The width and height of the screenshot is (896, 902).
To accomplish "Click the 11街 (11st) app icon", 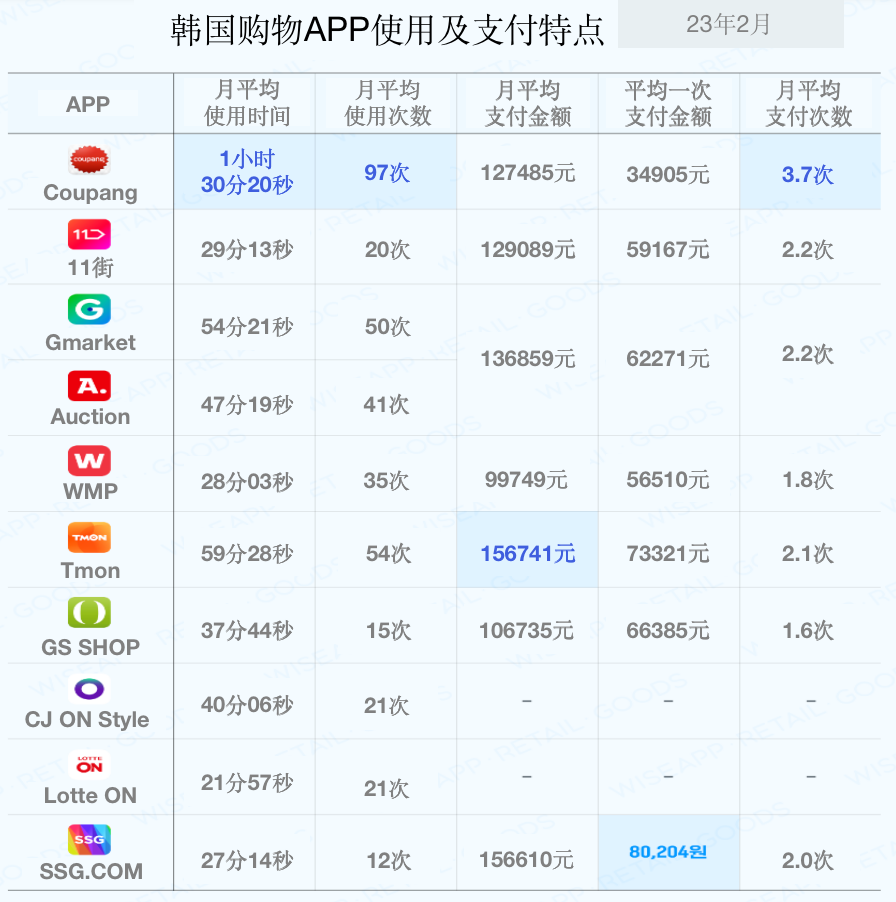I will [89, 231].
